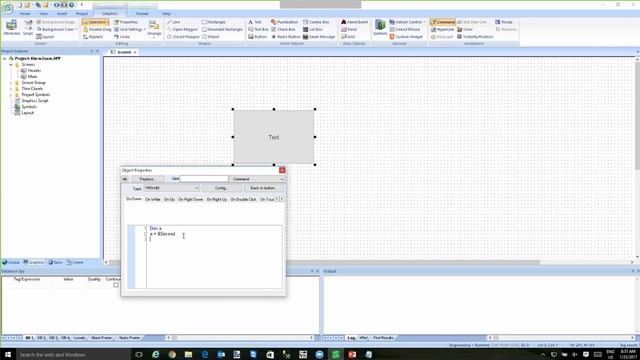Close the Object Properties dialog
This screenshot has width=640, height=360.
pyautogui.click(x=282, y=170)
